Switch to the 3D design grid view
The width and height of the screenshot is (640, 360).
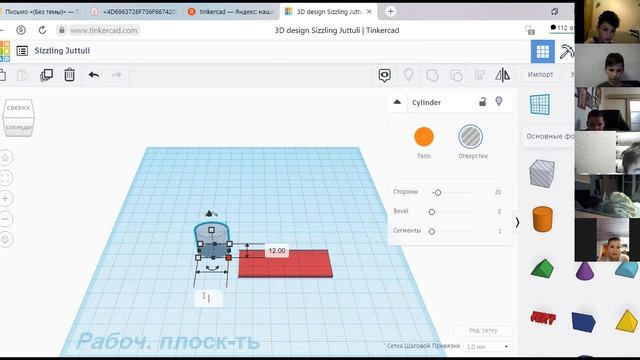tap(542, 51)
